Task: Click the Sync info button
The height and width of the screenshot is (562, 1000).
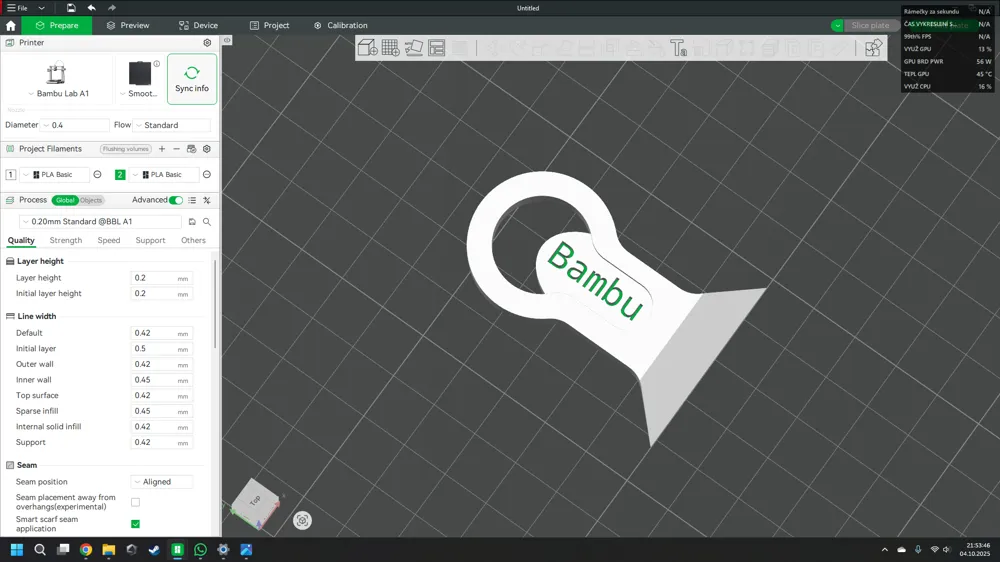Action: pyautogui.click(x=192, y=79)
